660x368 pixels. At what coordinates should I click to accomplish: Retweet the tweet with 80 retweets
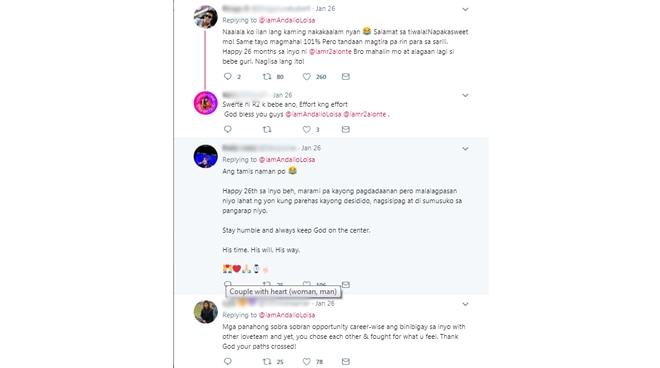(x=267, y=76)
